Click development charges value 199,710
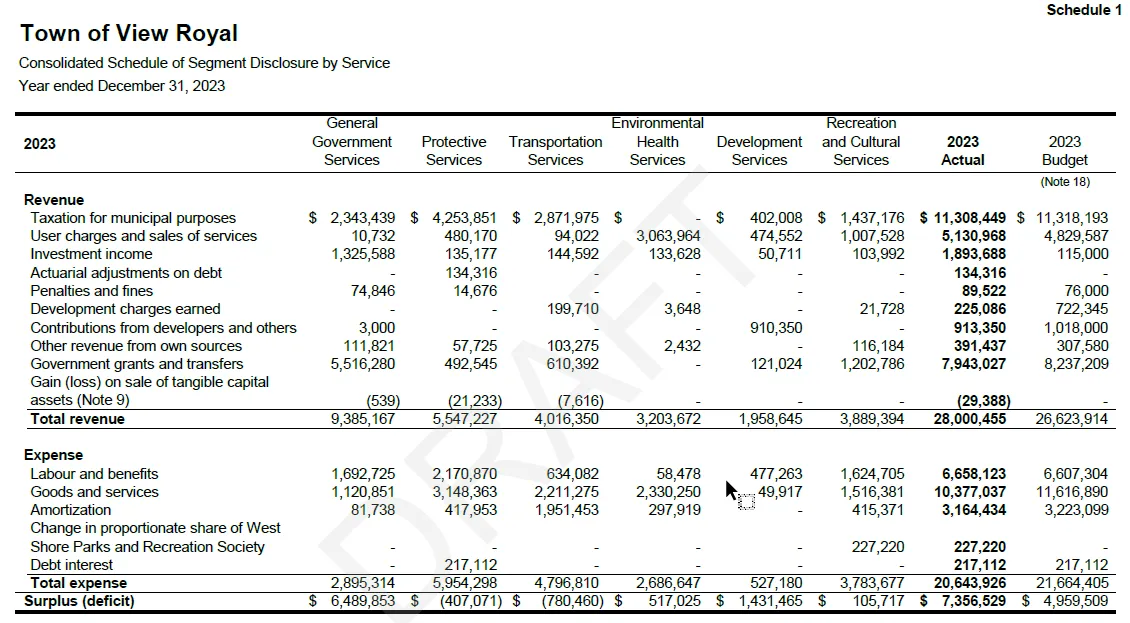The height and width of the screenshot is (623, 1130). pos(572,309)
